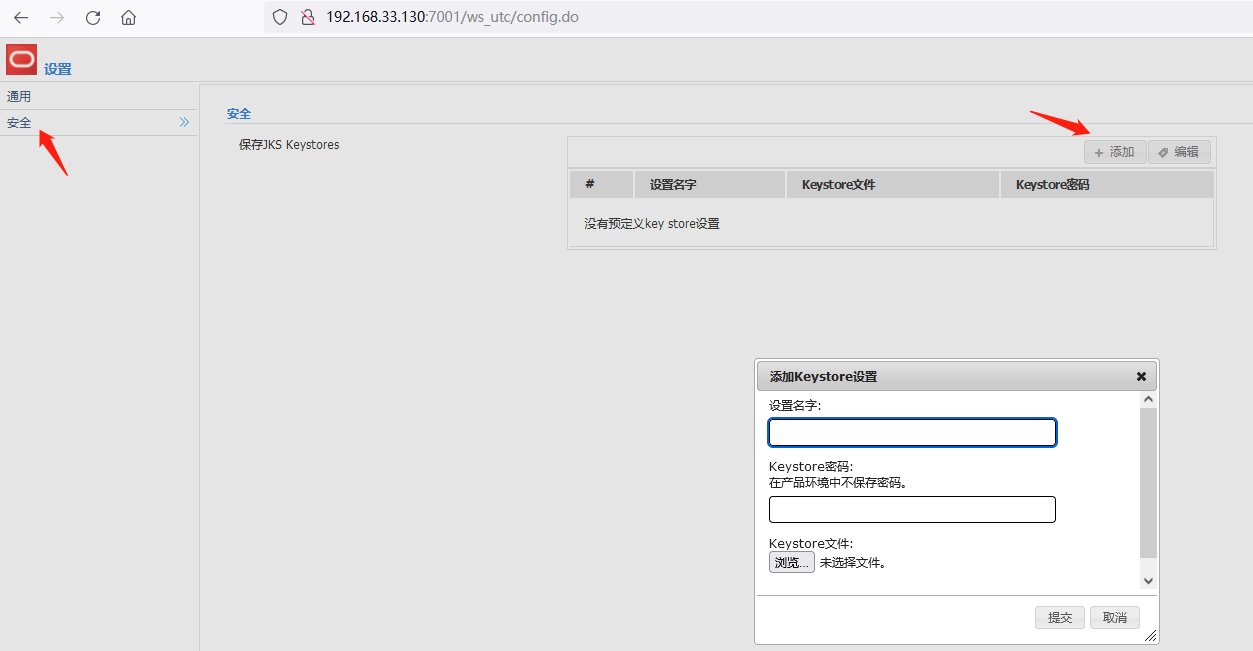Go forward with browser forward arrow
This screenshot has height=651, width=1253.
click(57, 17)
